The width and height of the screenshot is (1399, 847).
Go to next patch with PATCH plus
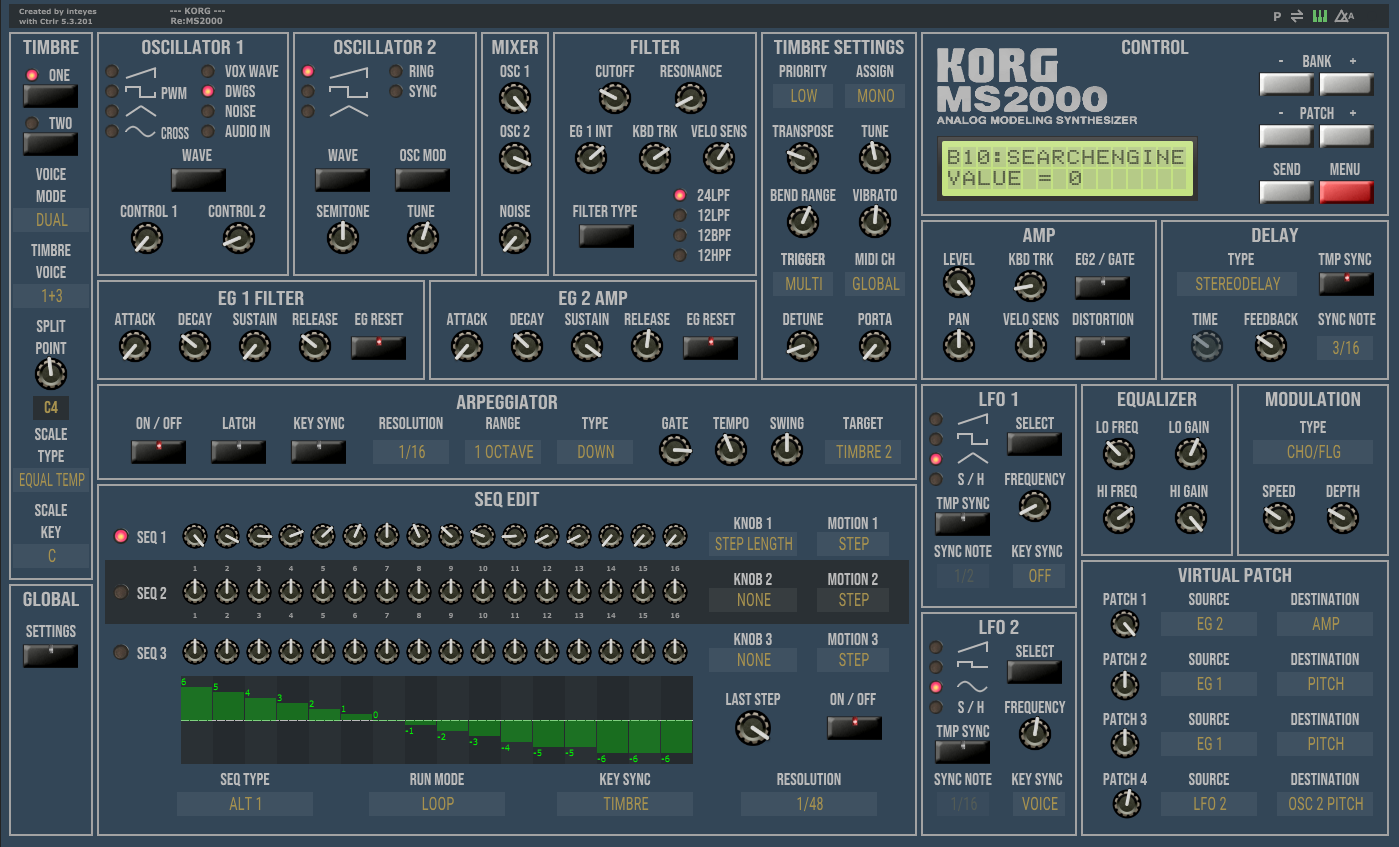coord(1346,136)
